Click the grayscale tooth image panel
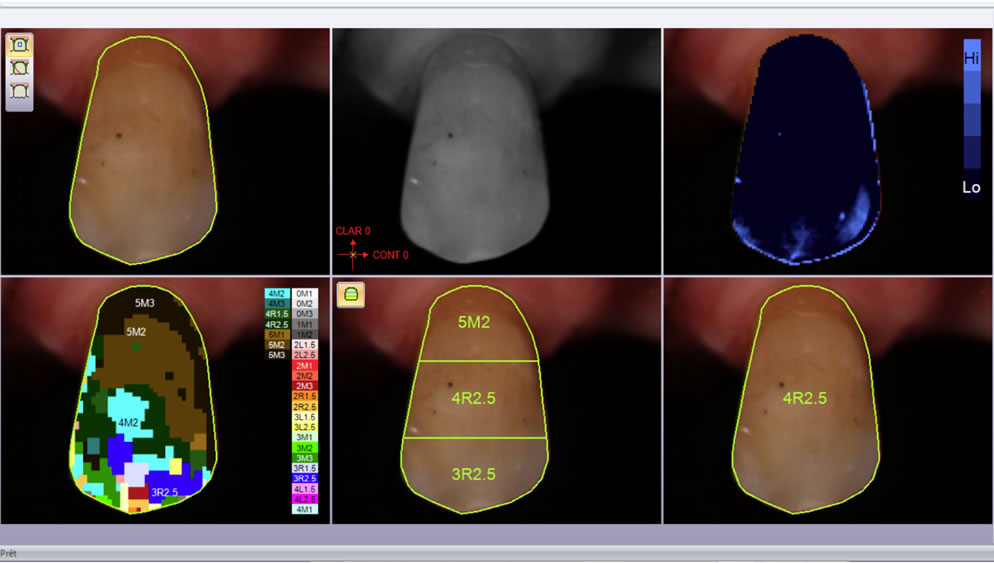The height and width of the screenshot is (563, 994). click(496, 150)
